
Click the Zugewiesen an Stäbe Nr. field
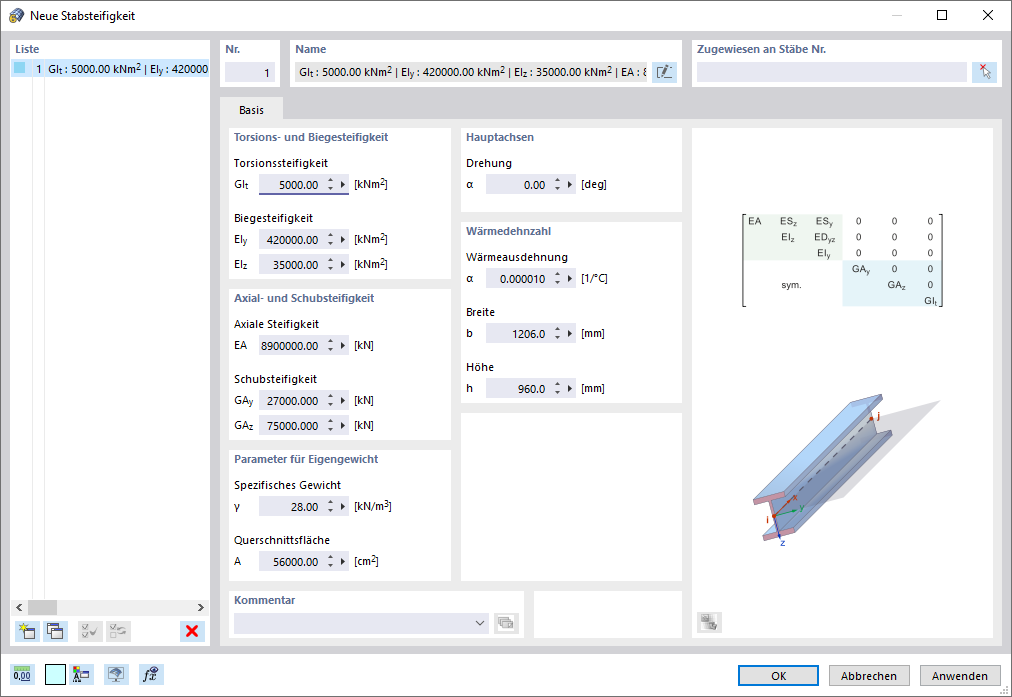pos(832,72)
